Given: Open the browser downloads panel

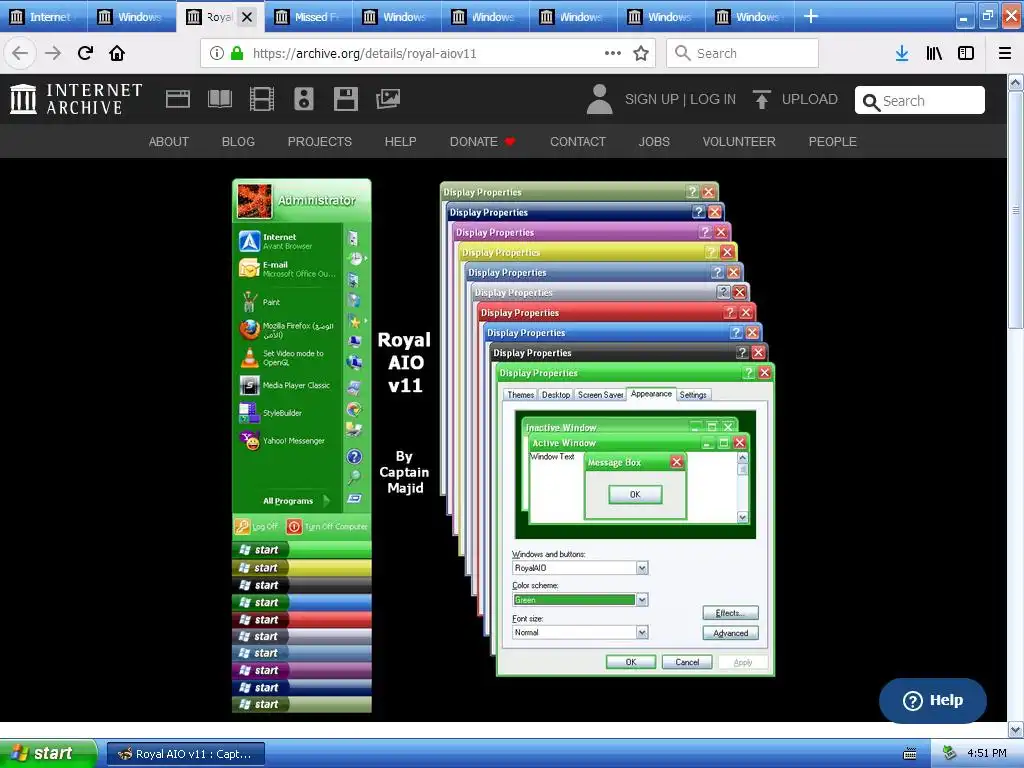Looking at the screenshot, I should pos(901,53).
